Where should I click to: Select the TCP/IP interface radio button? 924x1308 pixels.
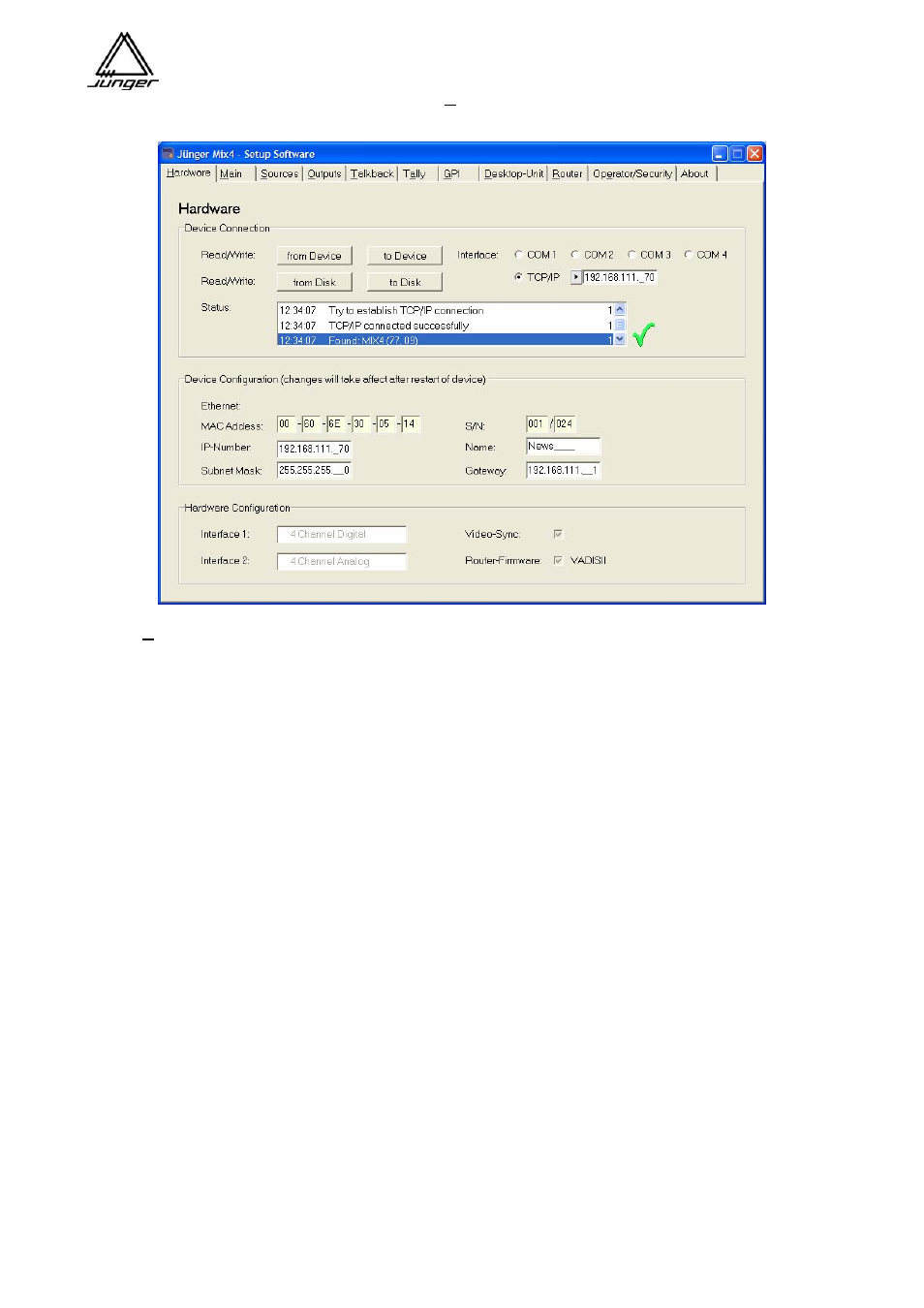click(x=518, y=277)
